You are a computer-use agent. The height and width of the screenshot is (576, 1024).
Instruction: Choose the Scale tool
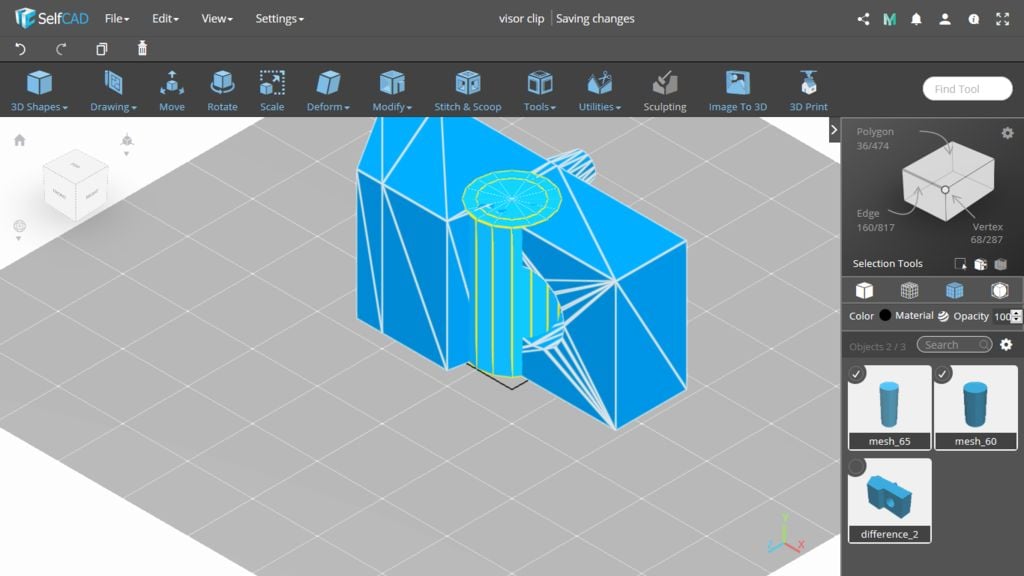[271, 90]
